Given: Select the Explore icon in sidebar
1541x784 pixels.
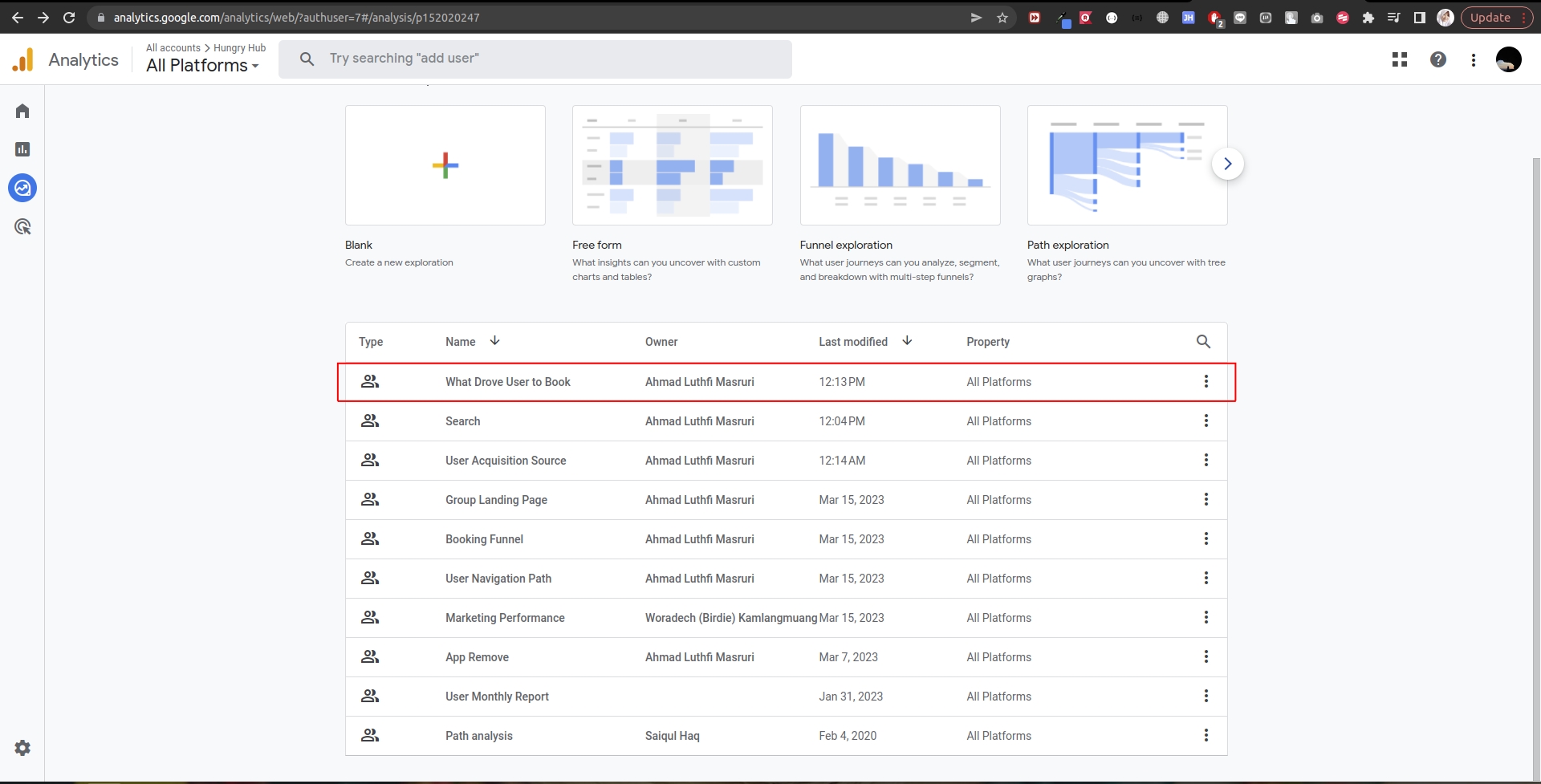Looking at the screenshot, I should point(22,188).
